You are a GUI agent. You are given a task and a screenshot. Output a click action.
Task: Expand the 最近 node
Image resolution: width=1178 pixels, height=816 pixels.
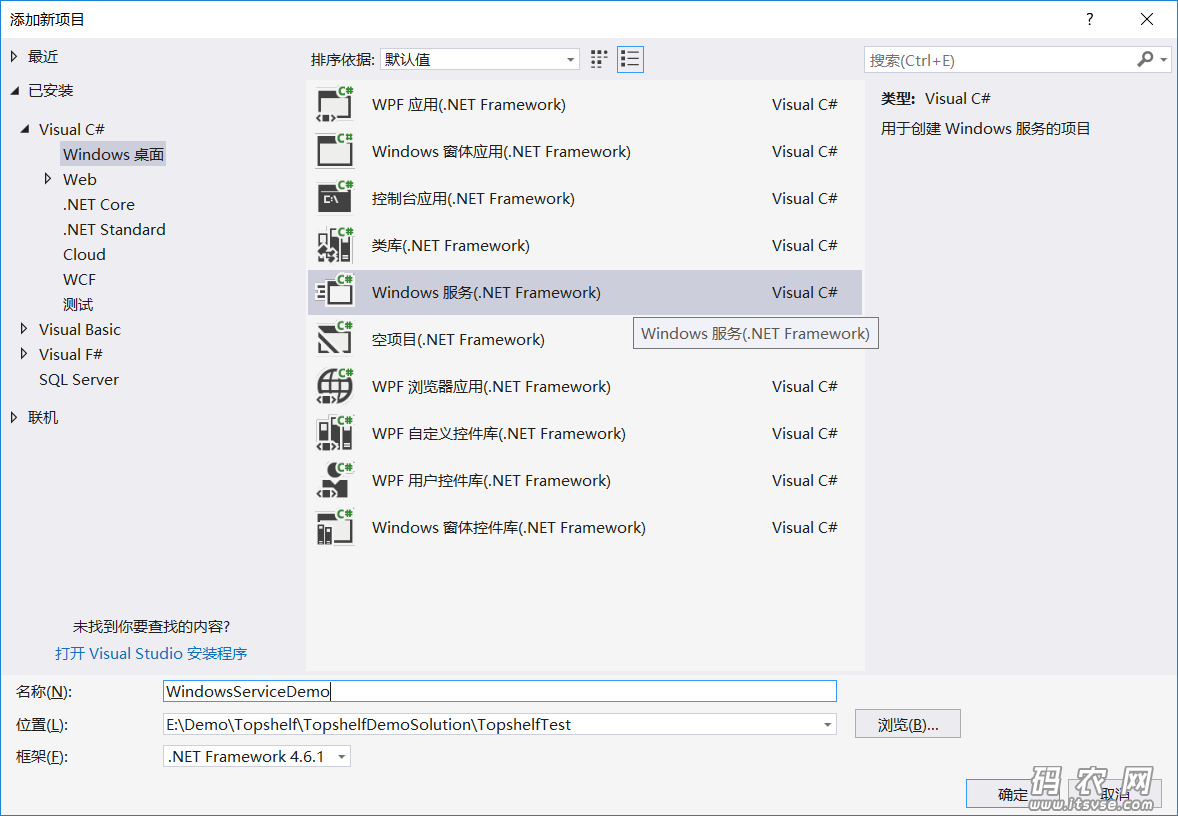(x=14, y=56)
